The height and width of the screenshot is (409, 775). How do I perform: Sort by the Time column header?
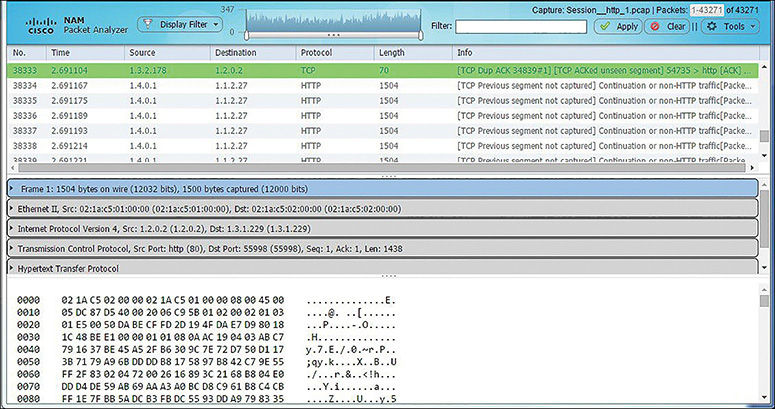[86, 52]
